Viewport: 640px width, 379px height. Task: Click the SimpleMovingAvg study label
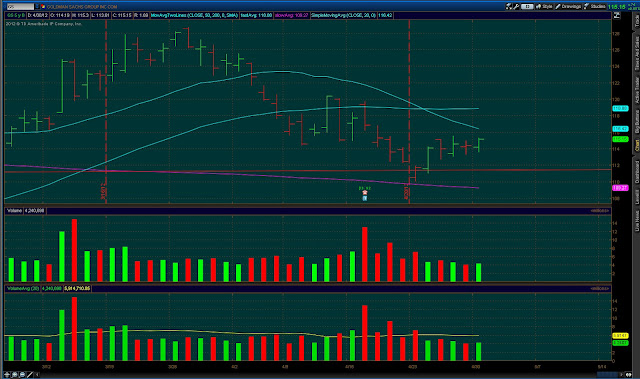(343, 16)
